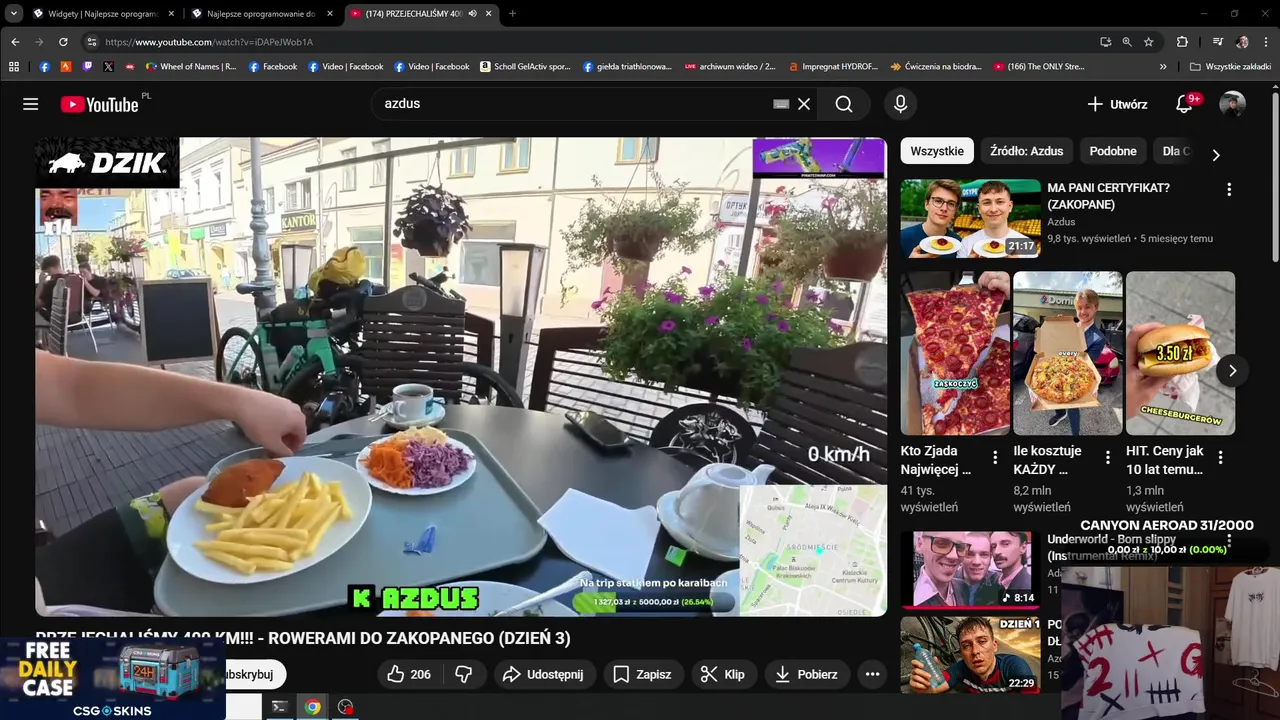Screen dimensions: 1280x720
Task: Bookmark this page with star icon
Action: [1149, 42]
